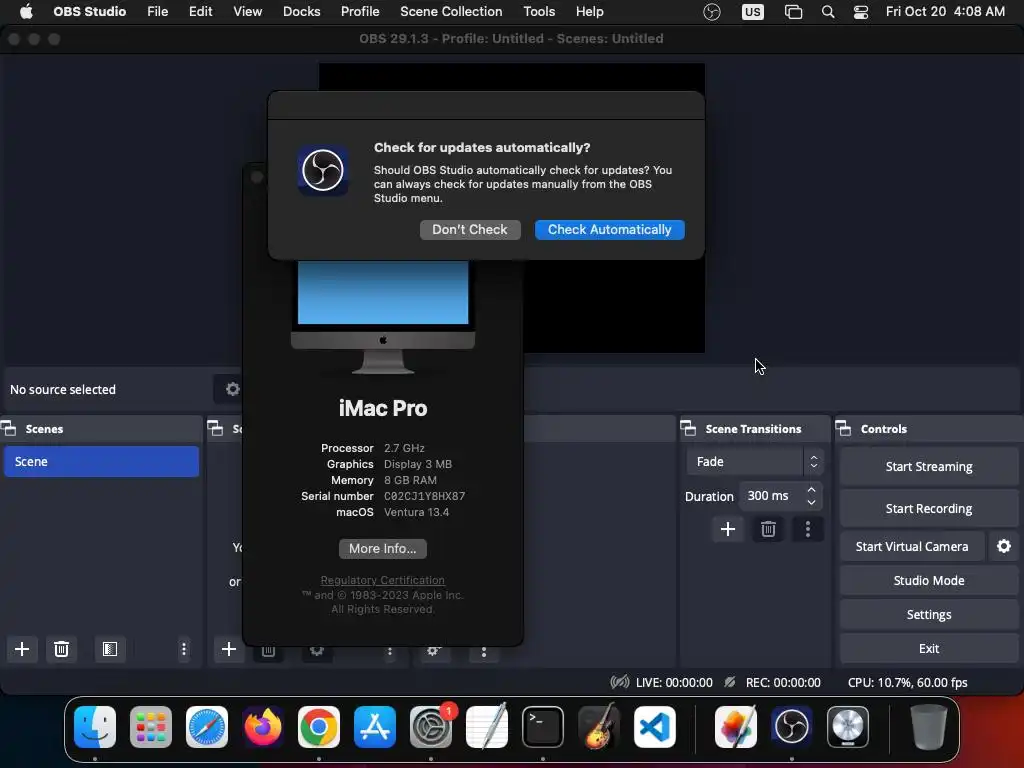Click the 300 ms duration field
The image size is (1024, 768).
tap(771, 496)
